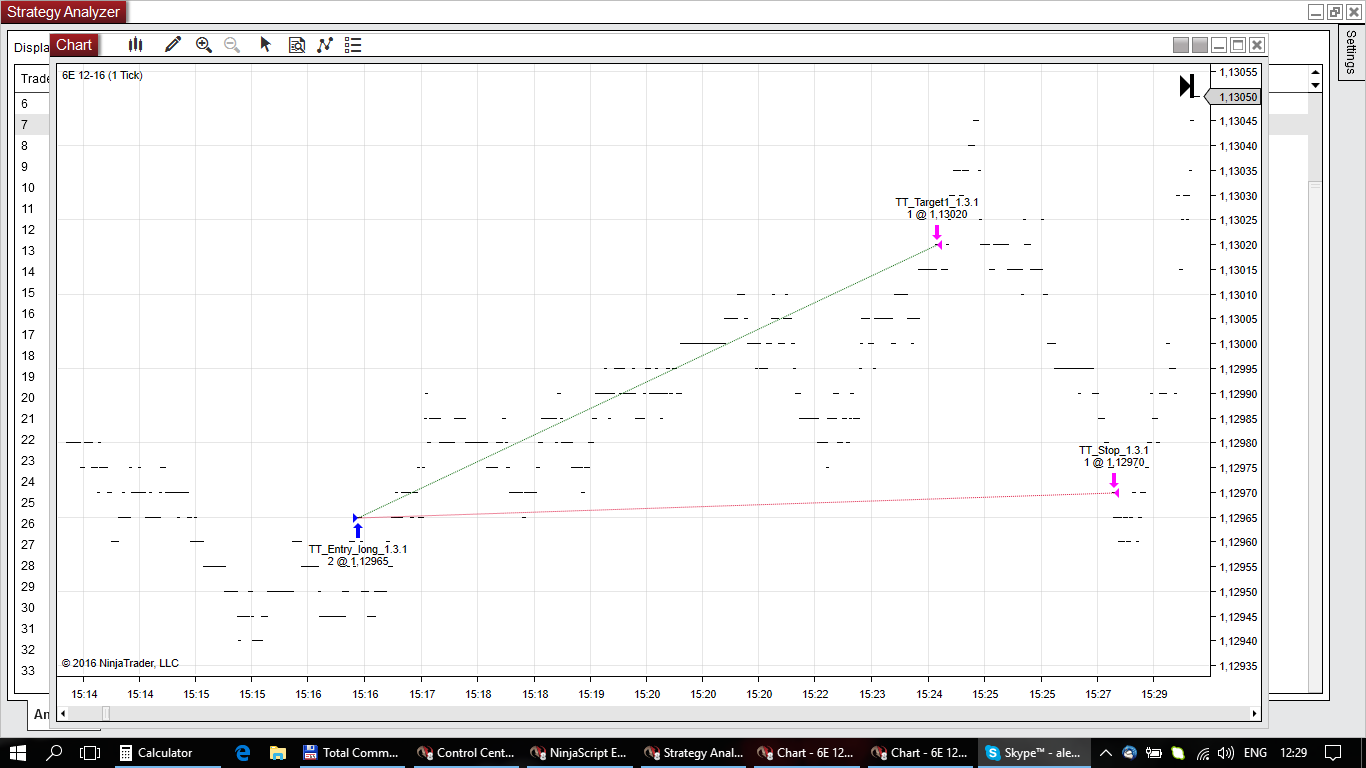Switch the ENG input language indicator
Image resolution: width=1366 pixels, height=768 pixels.
[x=1255, y=753]
